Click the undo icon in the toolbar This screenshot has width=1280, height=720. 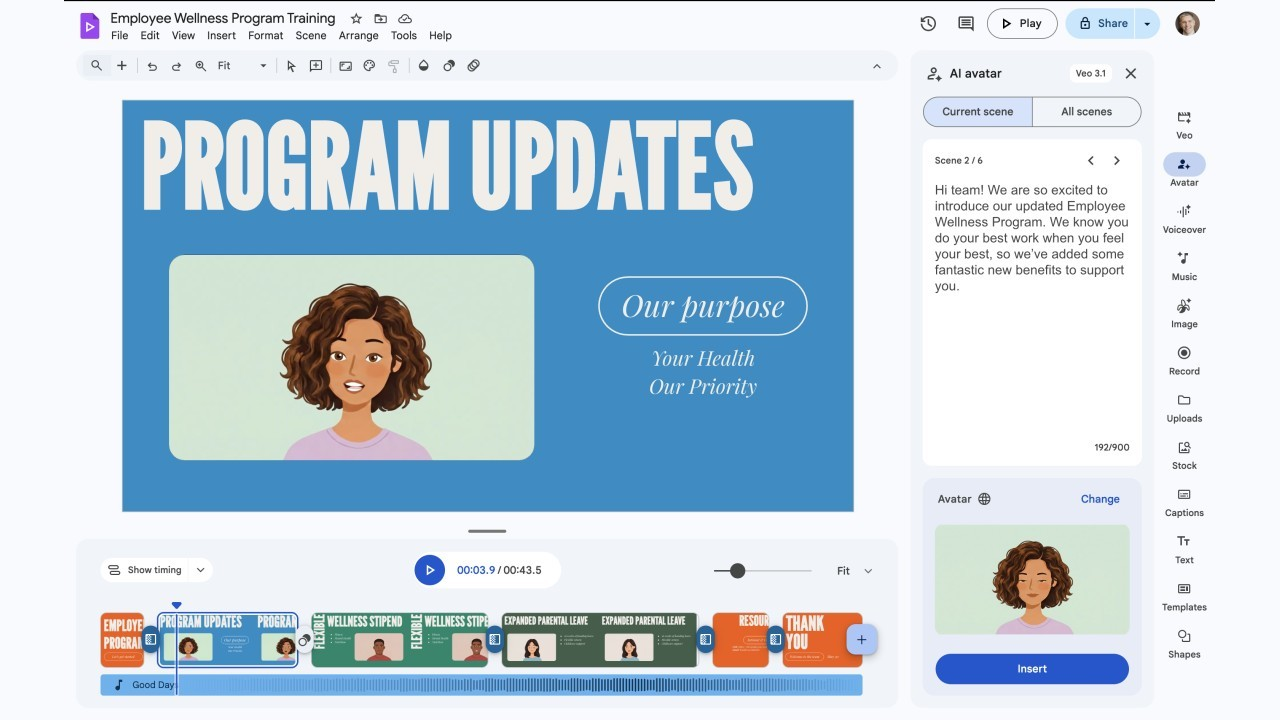click(151, 65)
